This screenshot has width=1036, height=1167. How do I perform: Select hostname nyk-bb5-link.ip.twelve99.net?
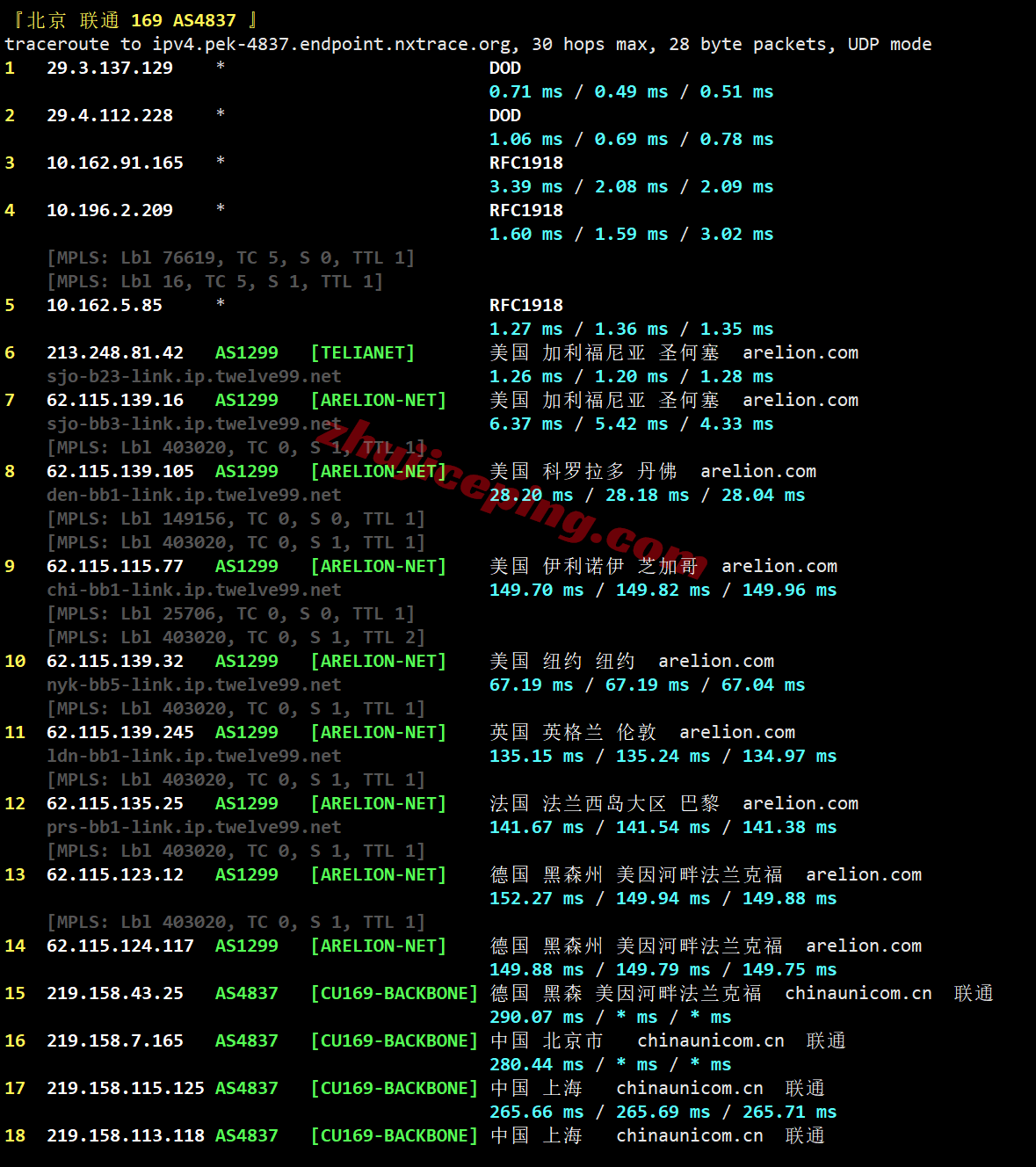193,685
